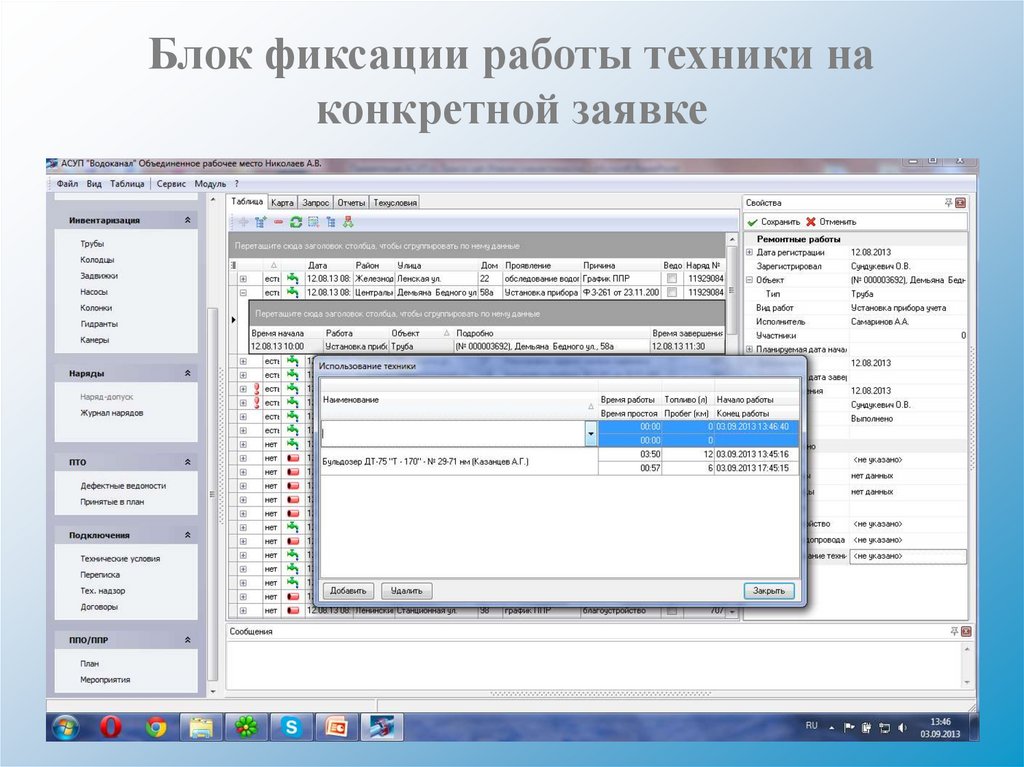The width and height of the screenshot is (1024, 767).
Task: Click the green refresh icon in table toolbar
Action: point(296,222)
